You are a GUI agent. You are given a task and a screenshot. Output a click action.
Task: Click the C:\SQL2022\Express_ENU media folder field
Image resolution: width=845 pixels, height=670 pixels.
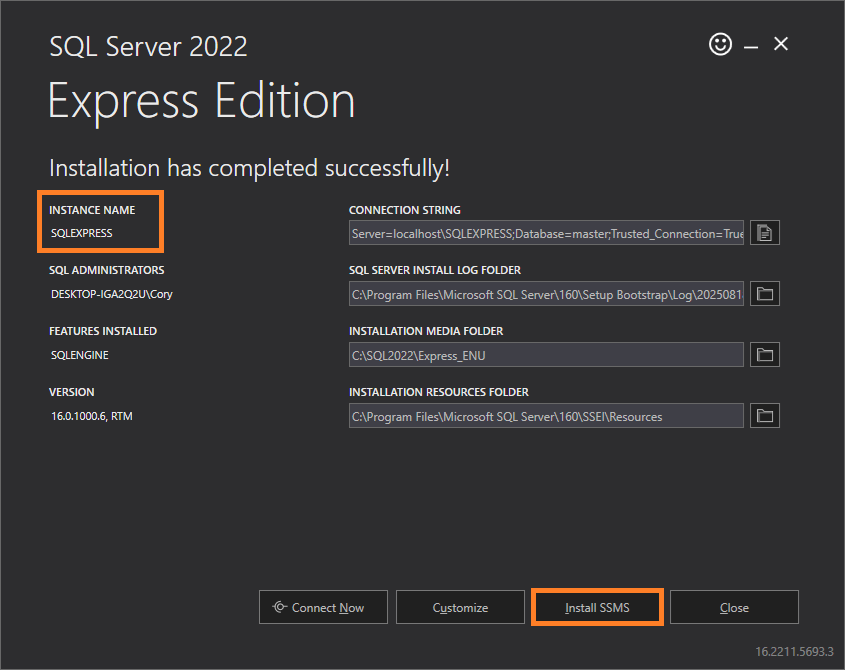[x=546, y=355]
